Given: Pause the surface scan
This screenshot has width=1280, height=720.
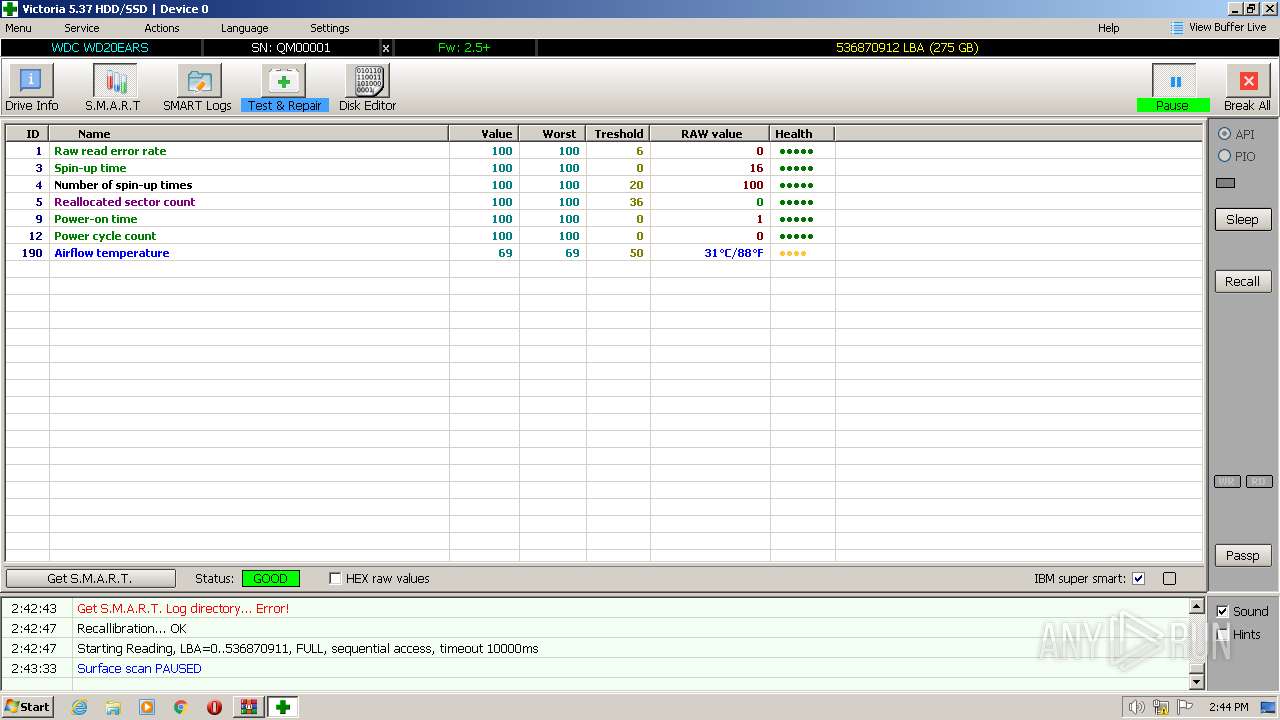Looking at the screenshot, I should pyautogui.click(x=1174, y=88).
